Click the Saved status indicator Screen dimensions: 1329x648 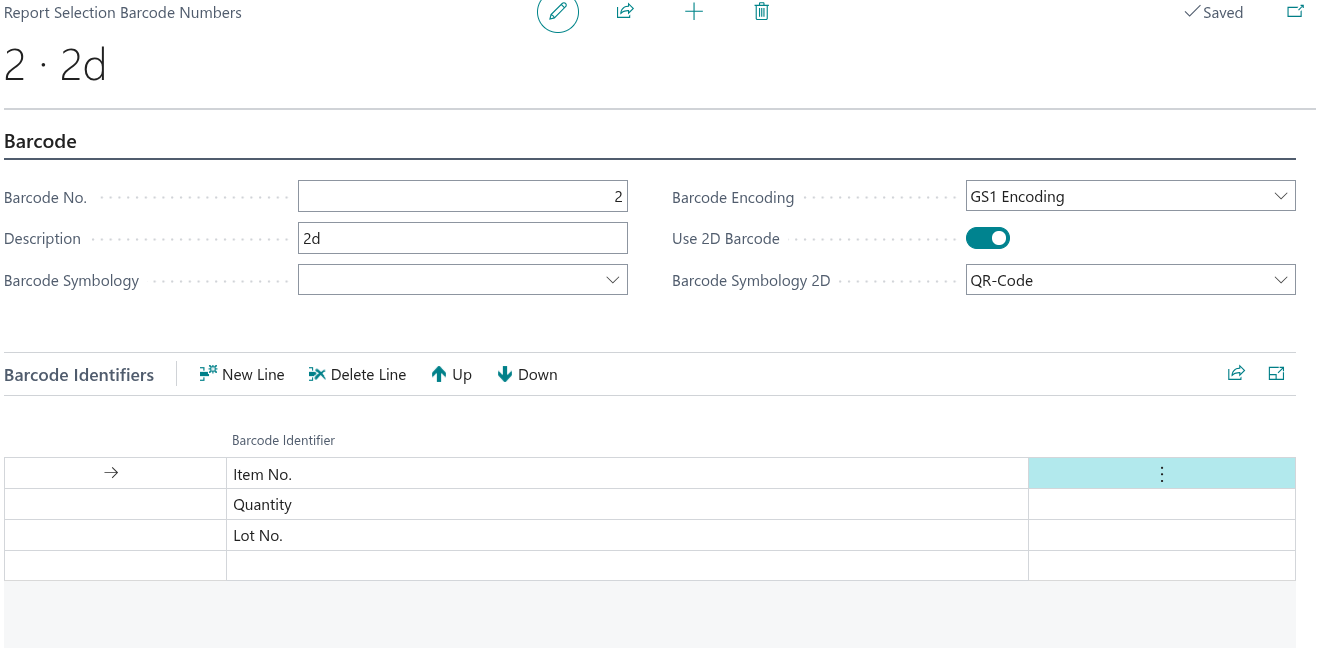pyautogui.click(x=1213, y=13)
